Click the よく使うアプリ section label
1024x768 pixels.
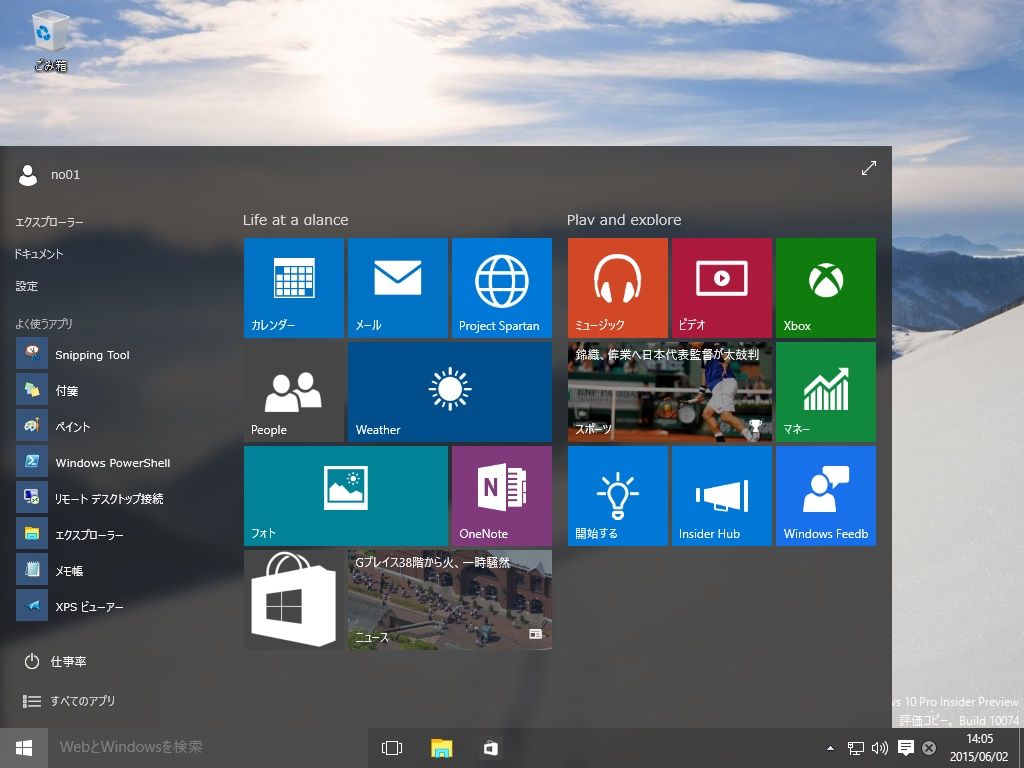click(44, 323)
